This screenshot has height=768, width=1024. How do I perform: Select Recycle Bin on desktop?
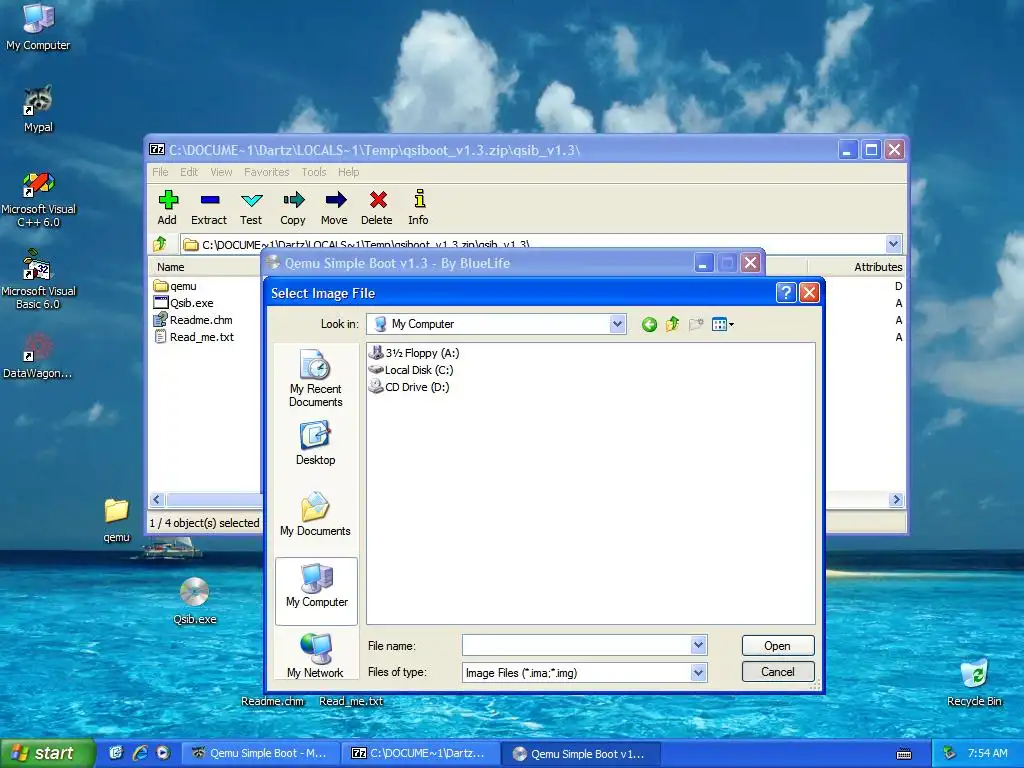[x=974, y=684]
